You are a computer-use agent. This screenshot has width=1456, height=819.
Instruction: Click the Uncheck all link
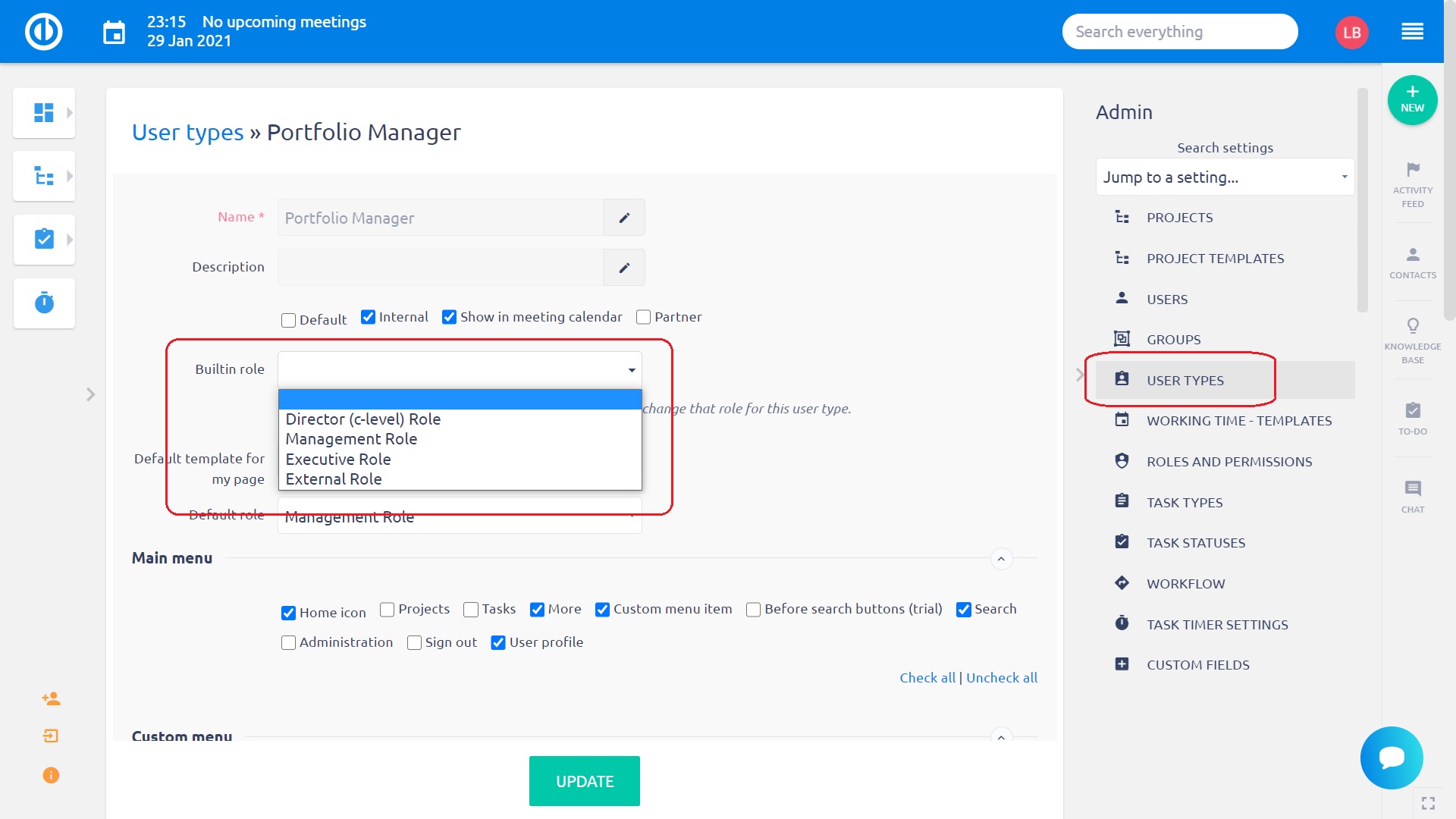[1002, 678]
